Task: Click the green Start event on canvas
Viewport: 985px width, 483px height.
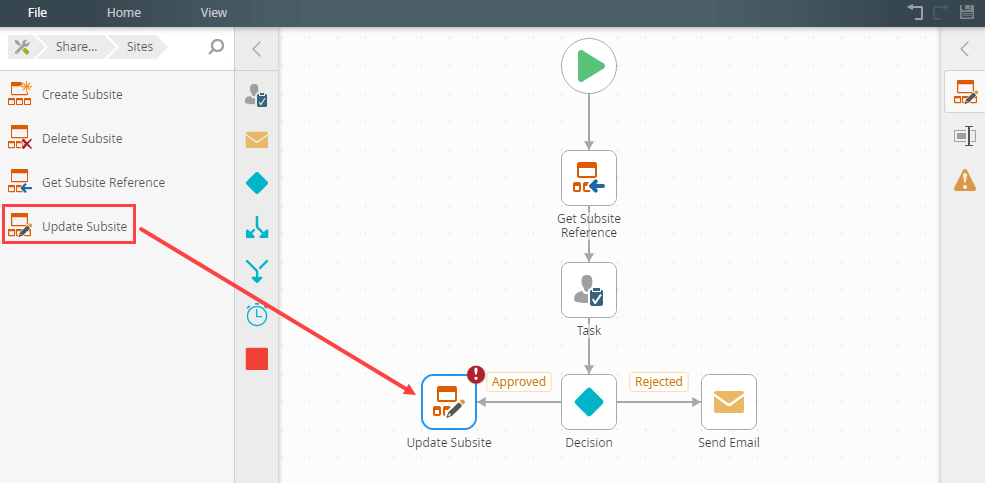Action: click(x=589, y=66)
